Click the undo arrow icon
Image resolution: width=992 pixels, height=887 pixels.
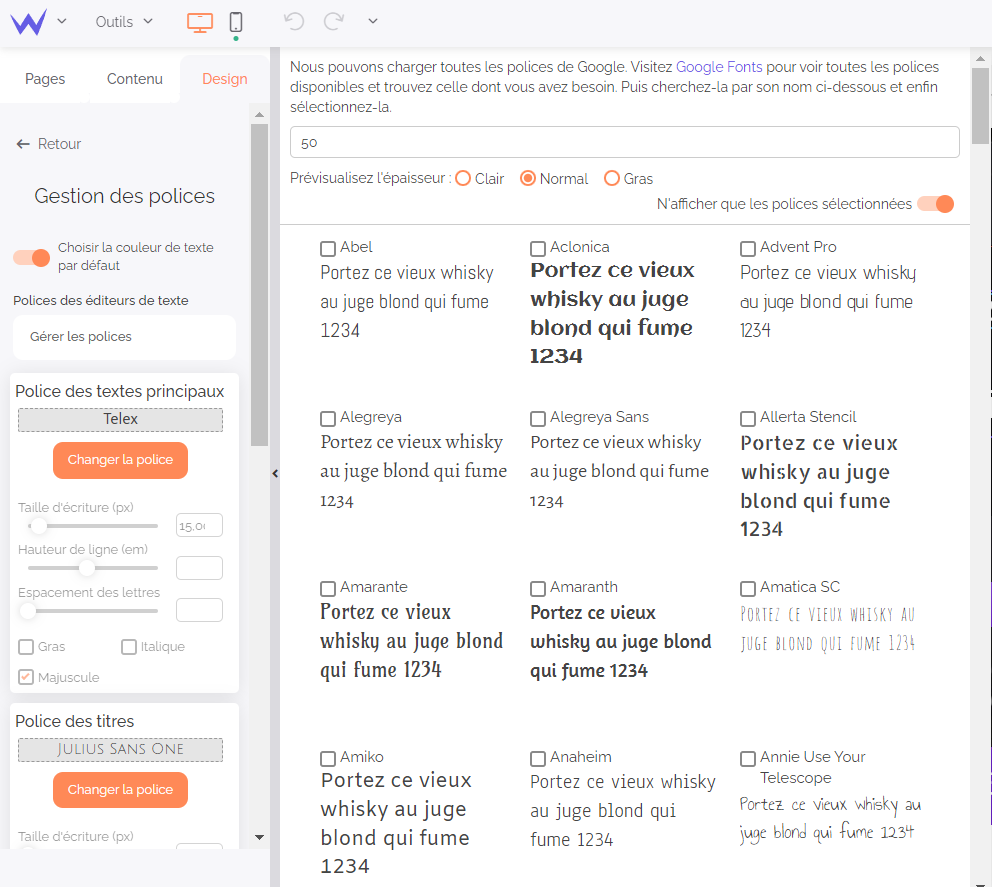pos(293,21)
